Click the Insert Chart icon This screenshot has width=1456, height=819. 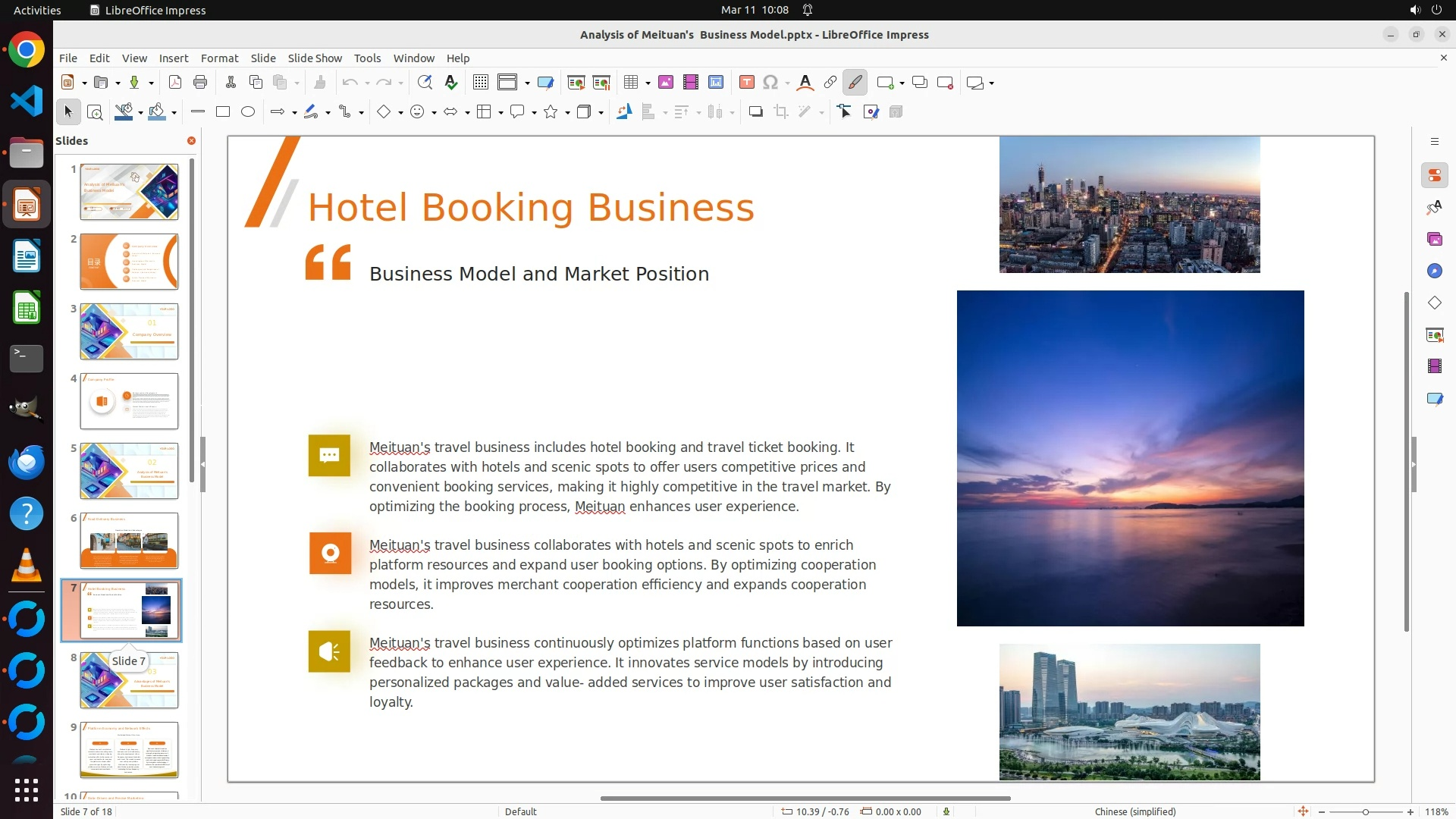[x=715, y=83]
